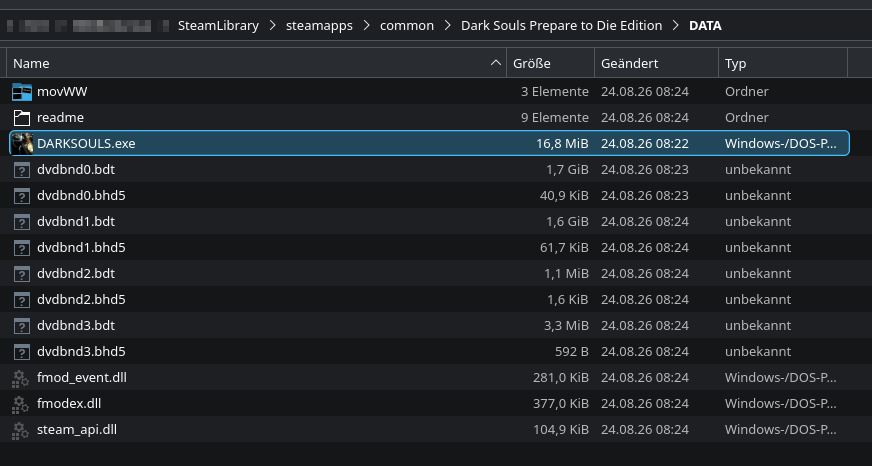Click the 61,7 KiB size value
Image resolution: width=872 pixels, height=466 pixels.
coord(564,247)
